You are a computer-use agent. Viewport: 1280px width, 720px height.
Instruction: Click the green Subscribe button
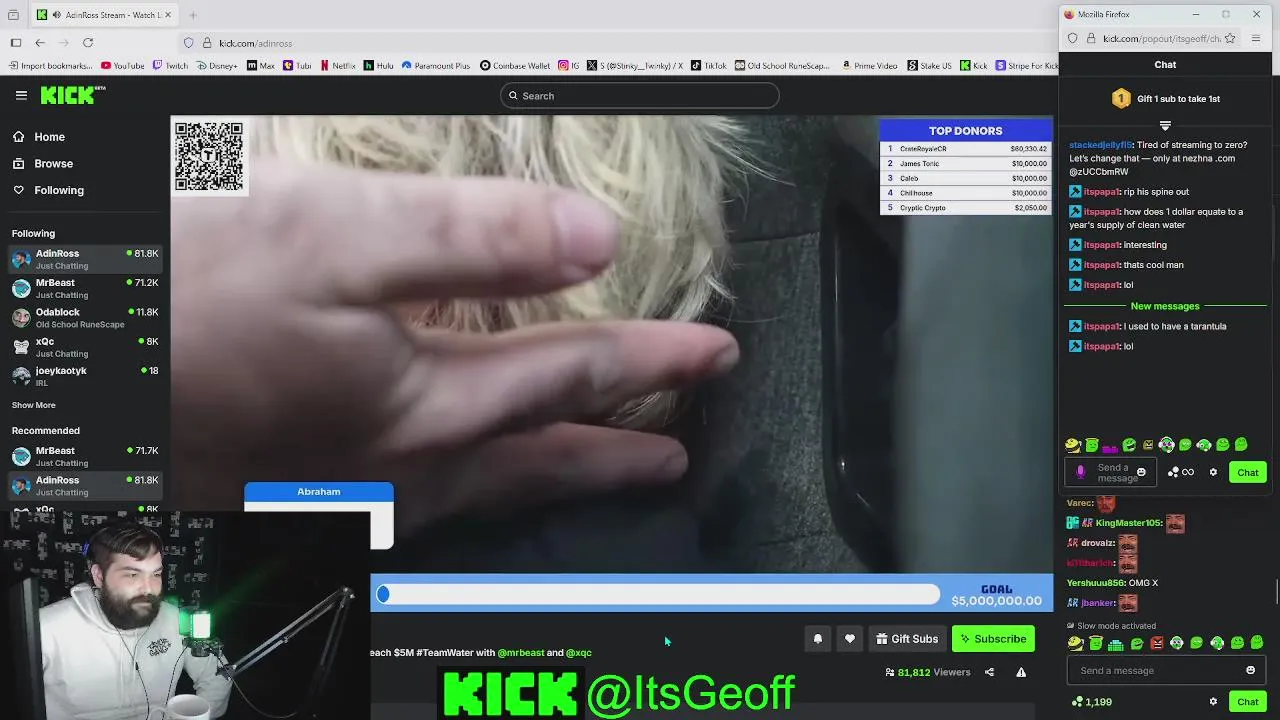(x=993, y=639)
